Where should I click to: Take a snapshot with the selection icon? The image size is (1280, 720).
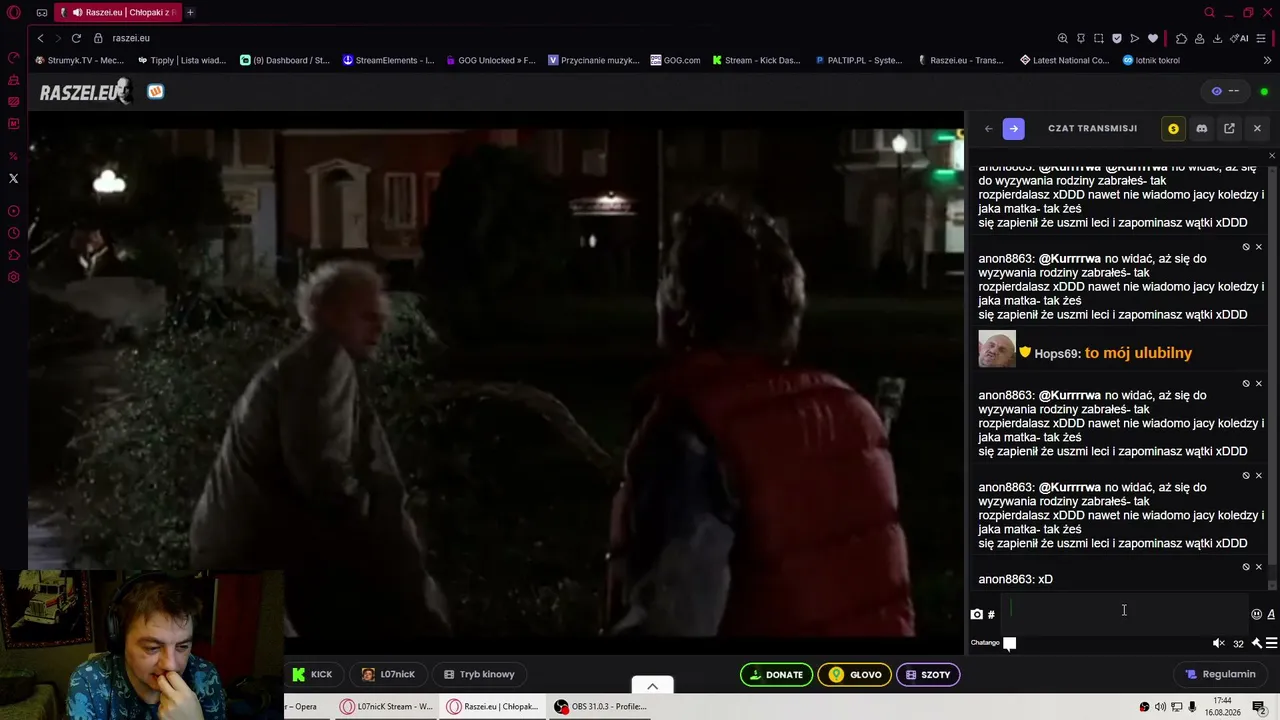click(x=1099, y=38)
